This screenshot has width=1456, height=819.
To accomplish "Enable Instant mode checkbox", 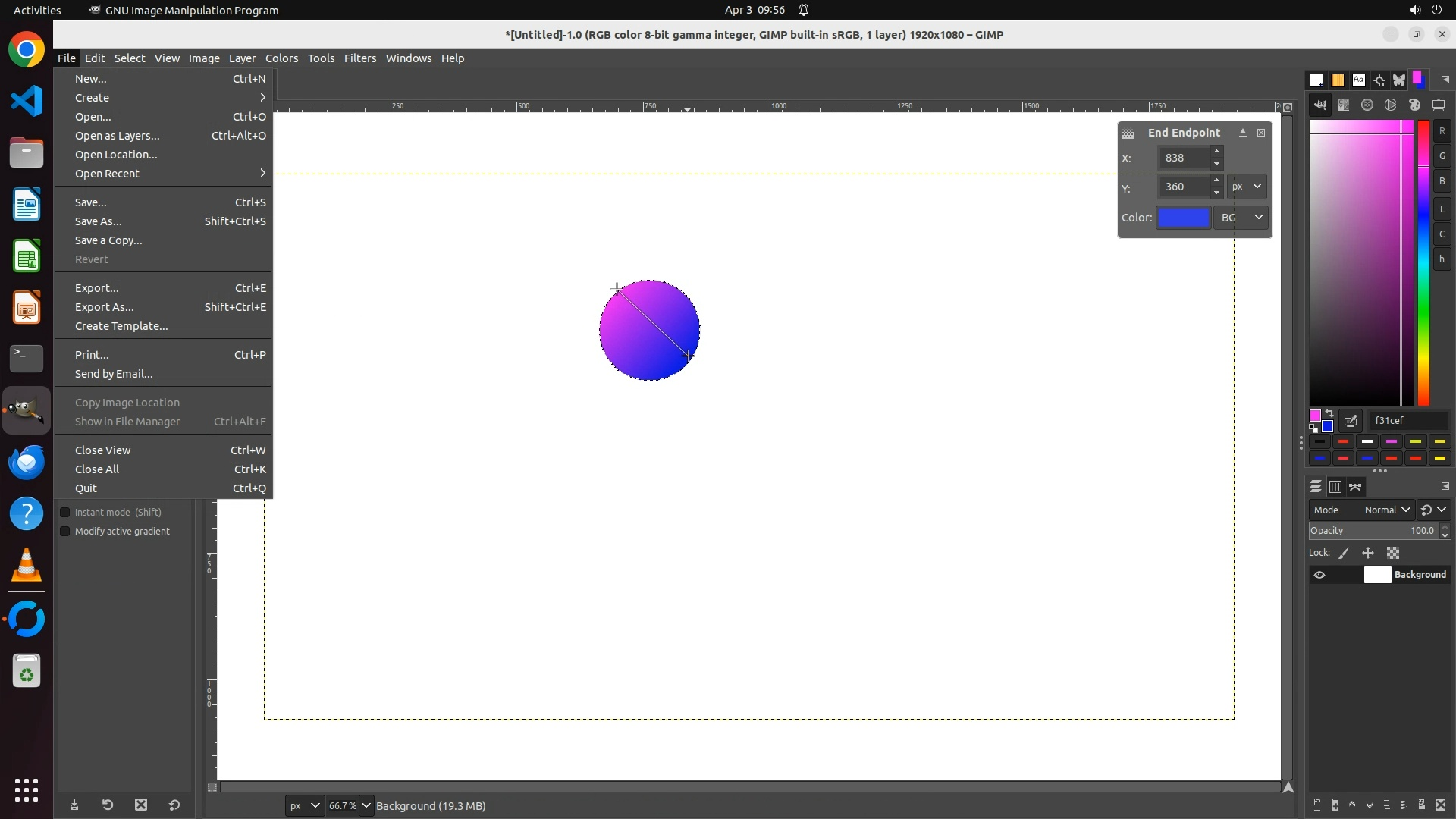I will (x=65, y=513).
